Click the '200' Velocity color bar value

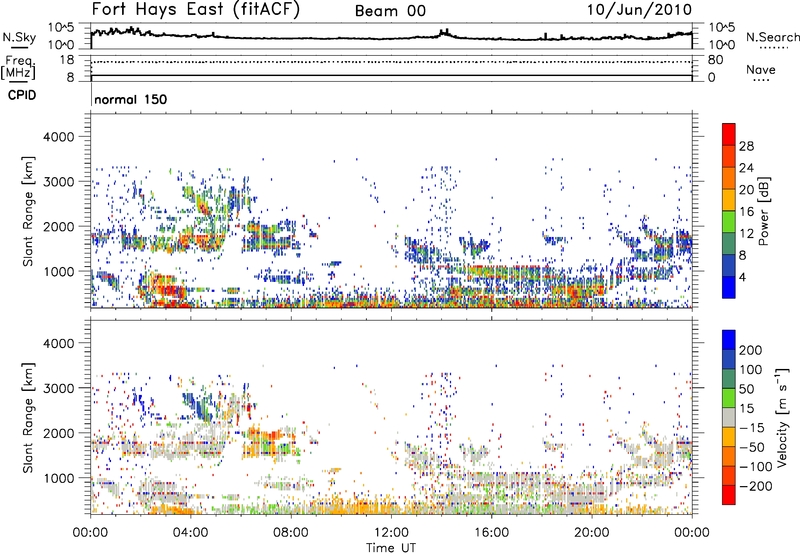(750, 350)
